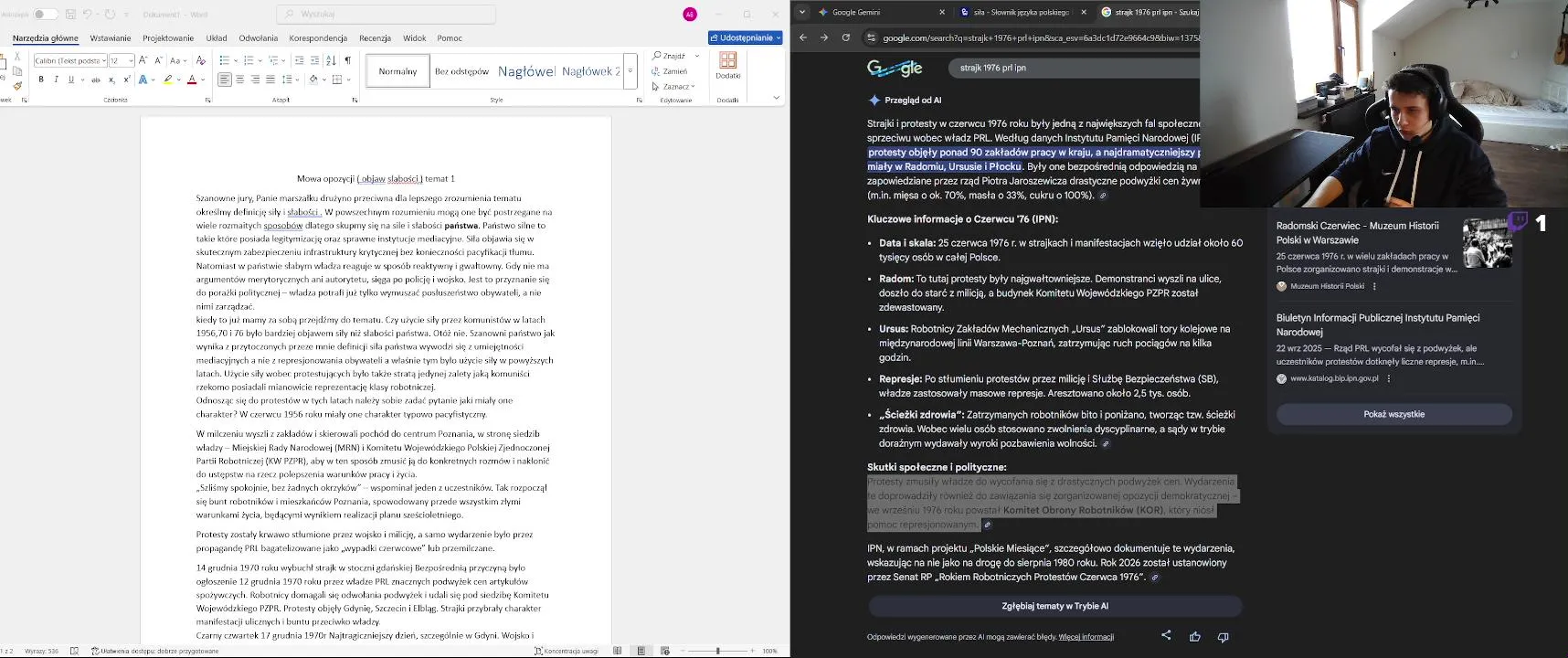Align text right in Word
Viewport: 1568px width, 658px height.
(255, 80)
